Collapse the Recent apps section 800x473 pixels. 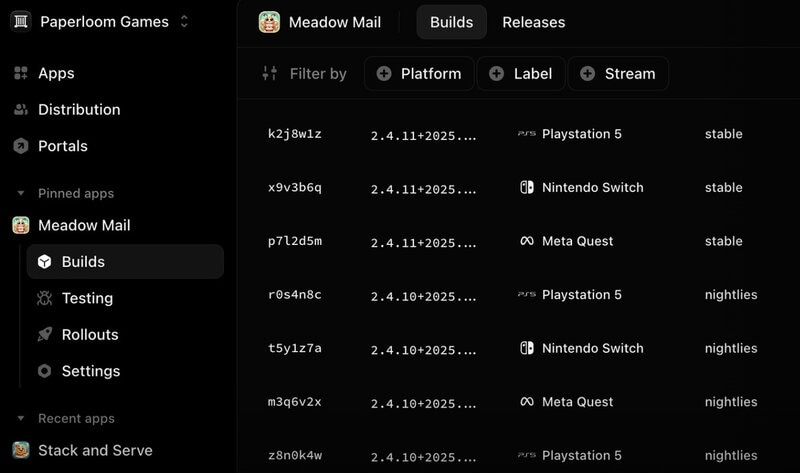[x=21, y=418]
